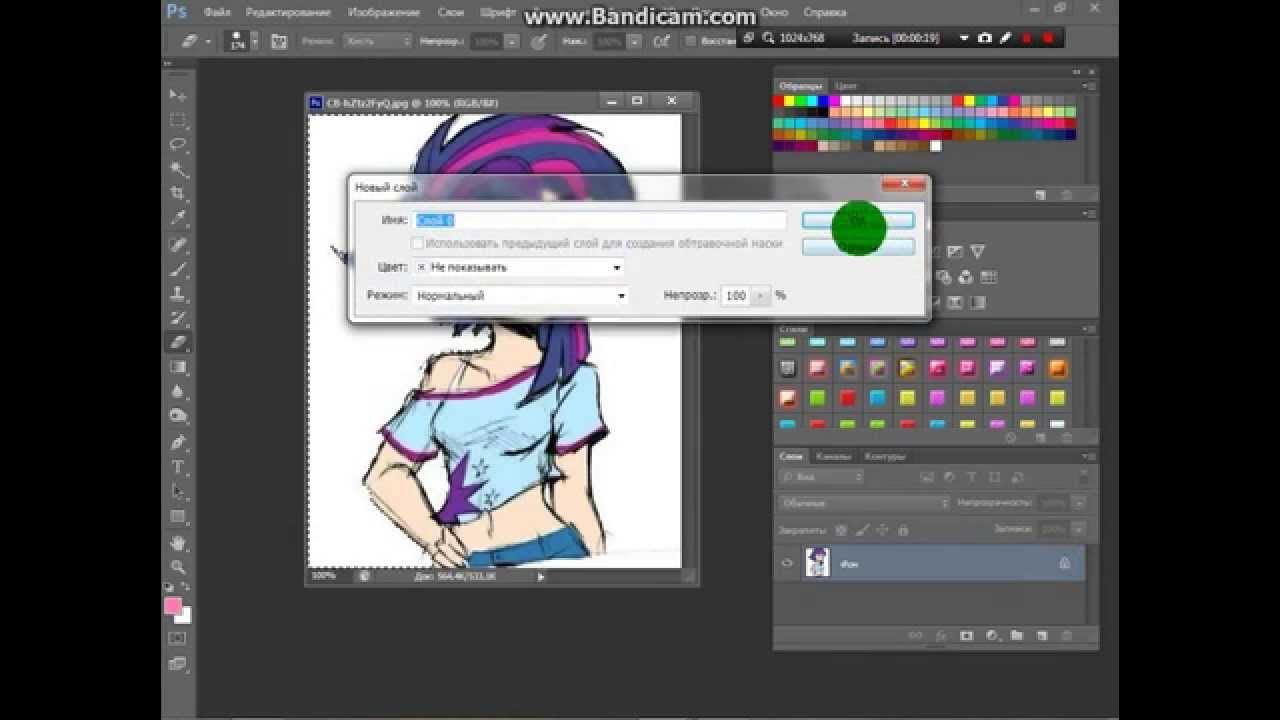
Task: Select the Brush tool
Action: point(178,270)
